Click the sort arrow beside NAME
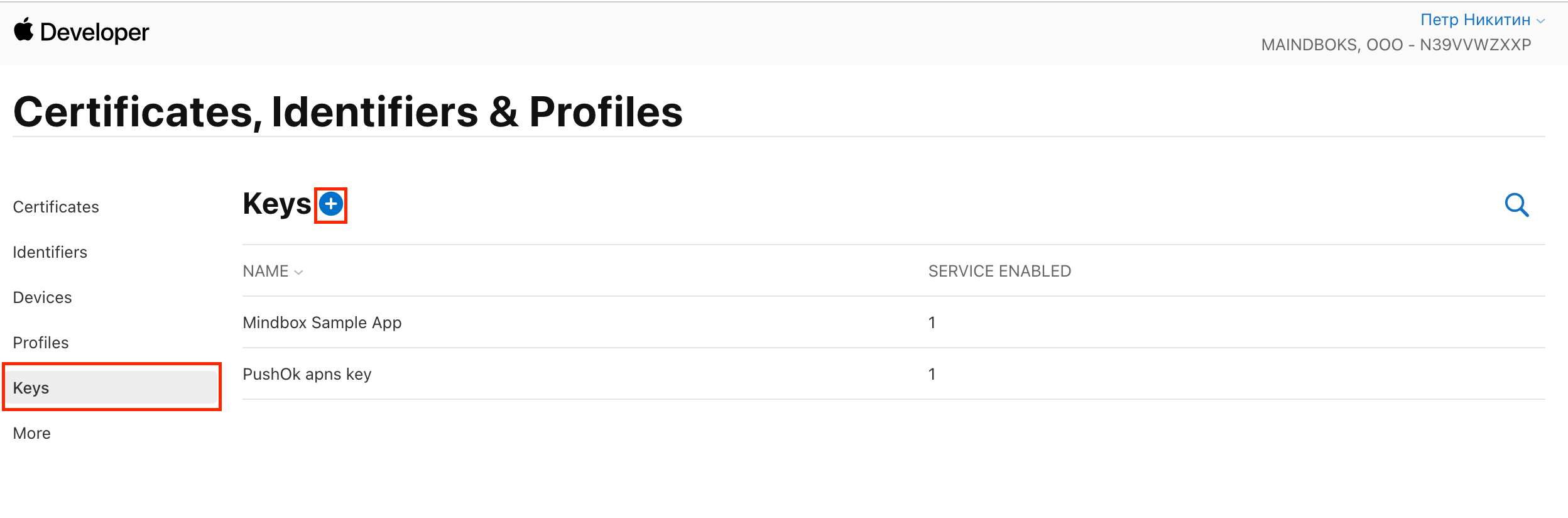Screen dimensions: 1568x518 [x=299, y=272]
